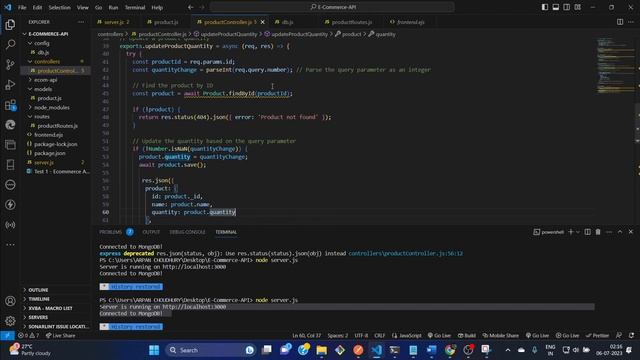Open Terminal menu
Image resolution: width=640 pixels, height=360 pixels.
pos(135,7)
